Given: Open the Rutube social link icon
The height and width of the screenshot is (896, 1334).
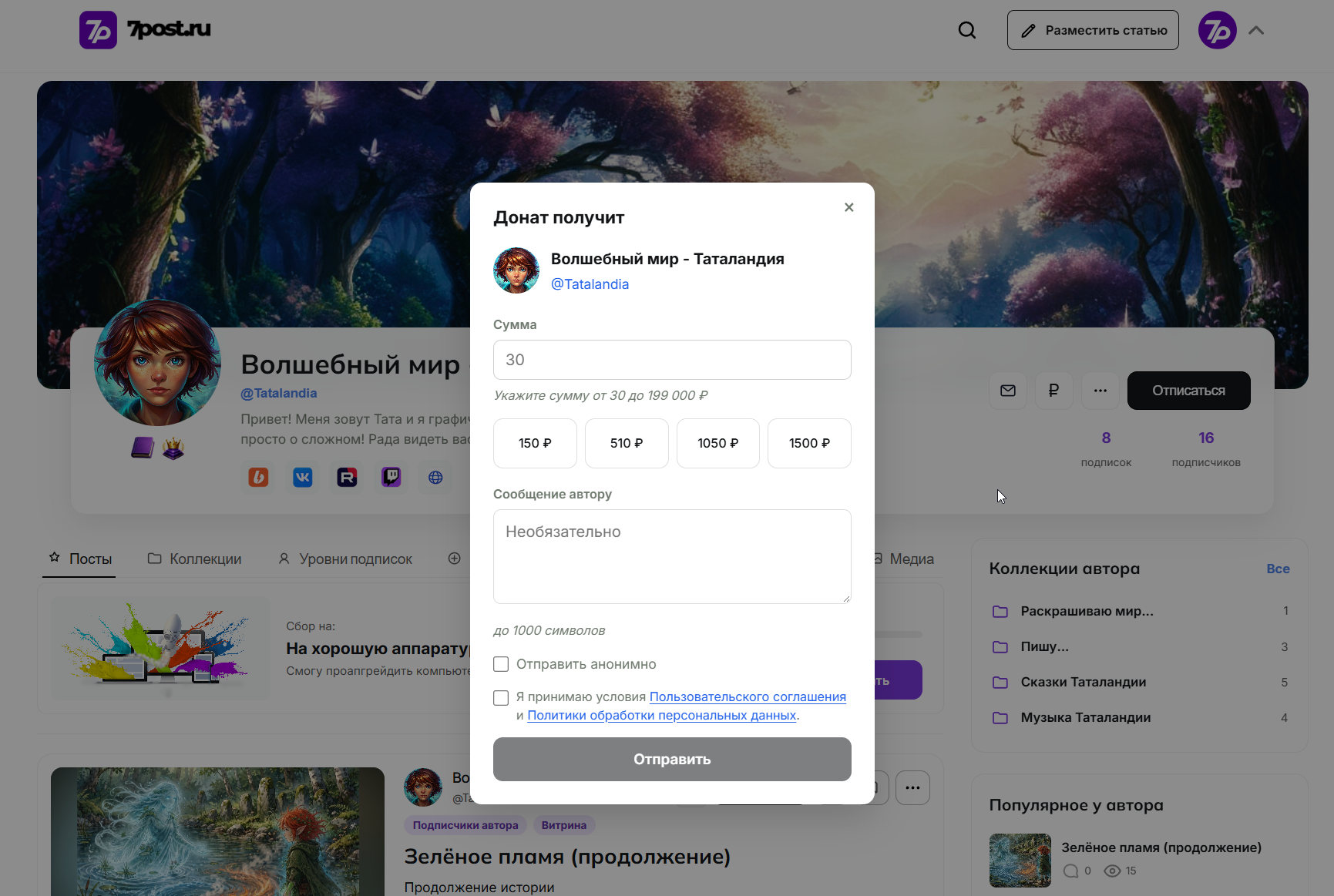Looking at the screenshot, I should (347, 478).
